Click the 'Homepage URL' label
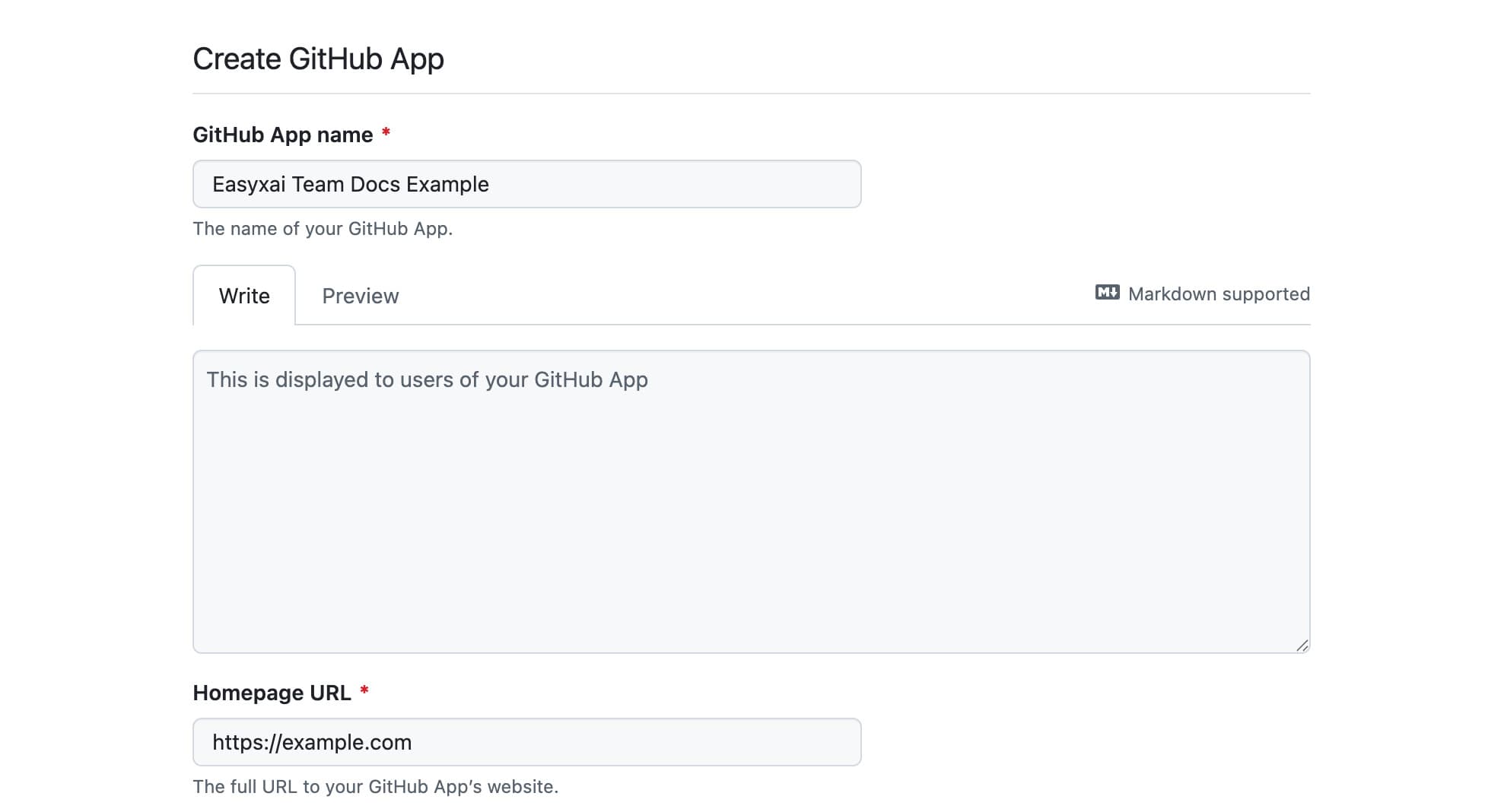Viewport: 1485px width, 812px height. coord(272,693)
